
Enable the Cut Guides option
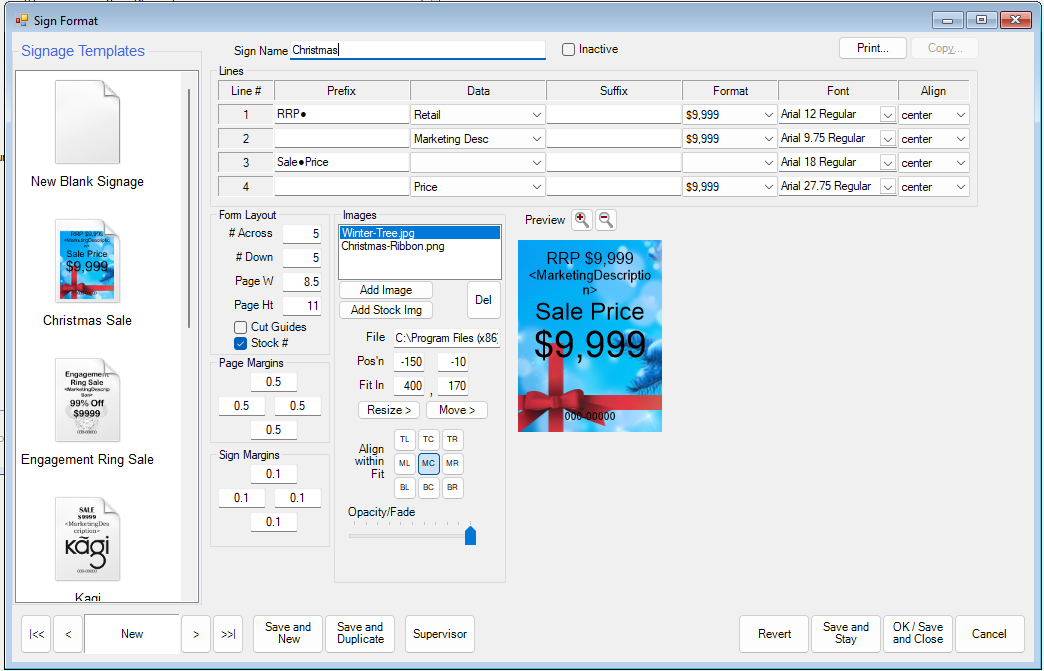coord(240,327)
